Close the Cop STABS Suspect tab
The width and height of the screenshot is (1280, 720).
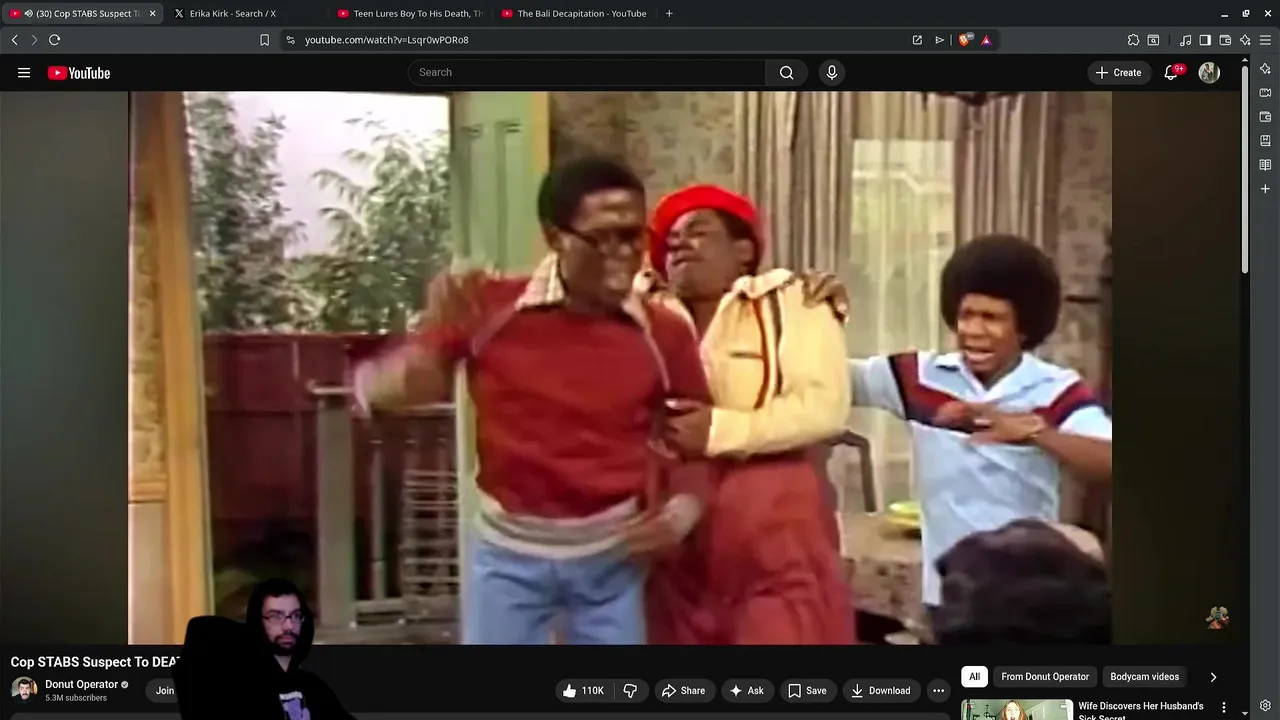[152, 14]
